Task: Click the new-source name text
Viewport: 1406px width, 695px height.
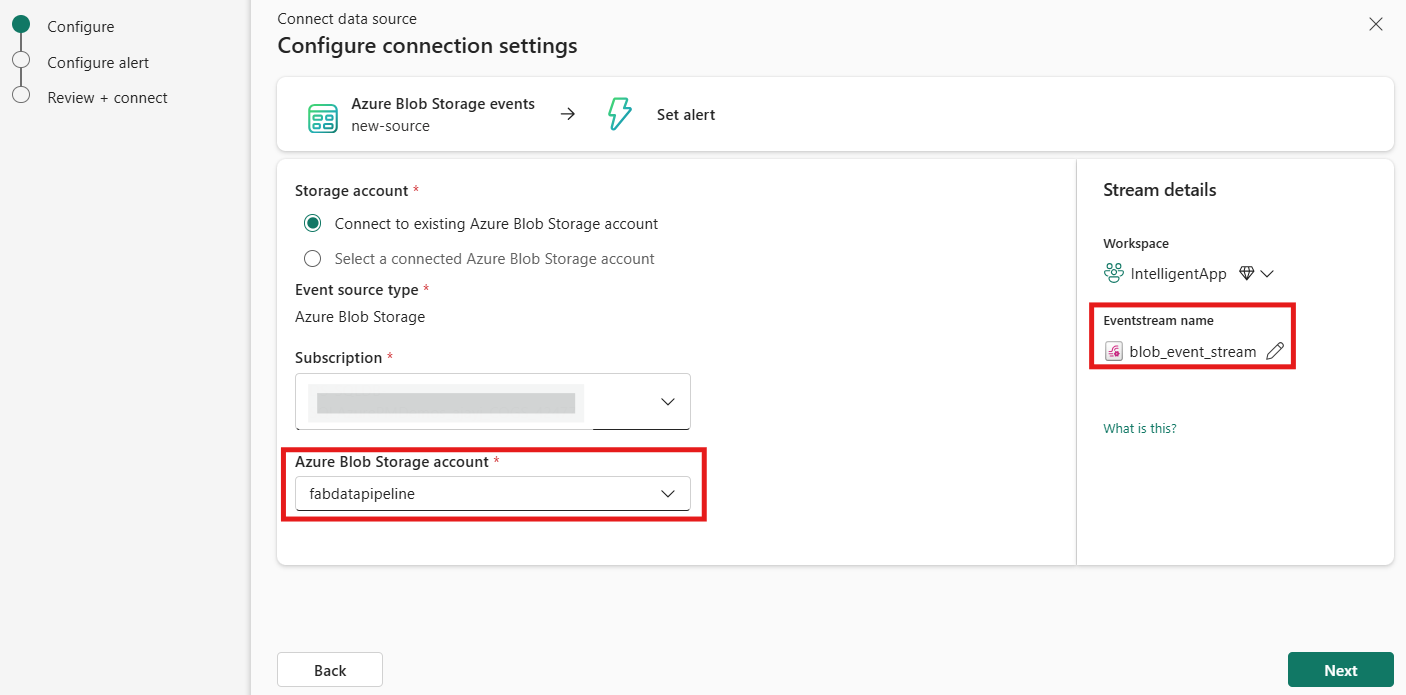Action: click(390, 126)
